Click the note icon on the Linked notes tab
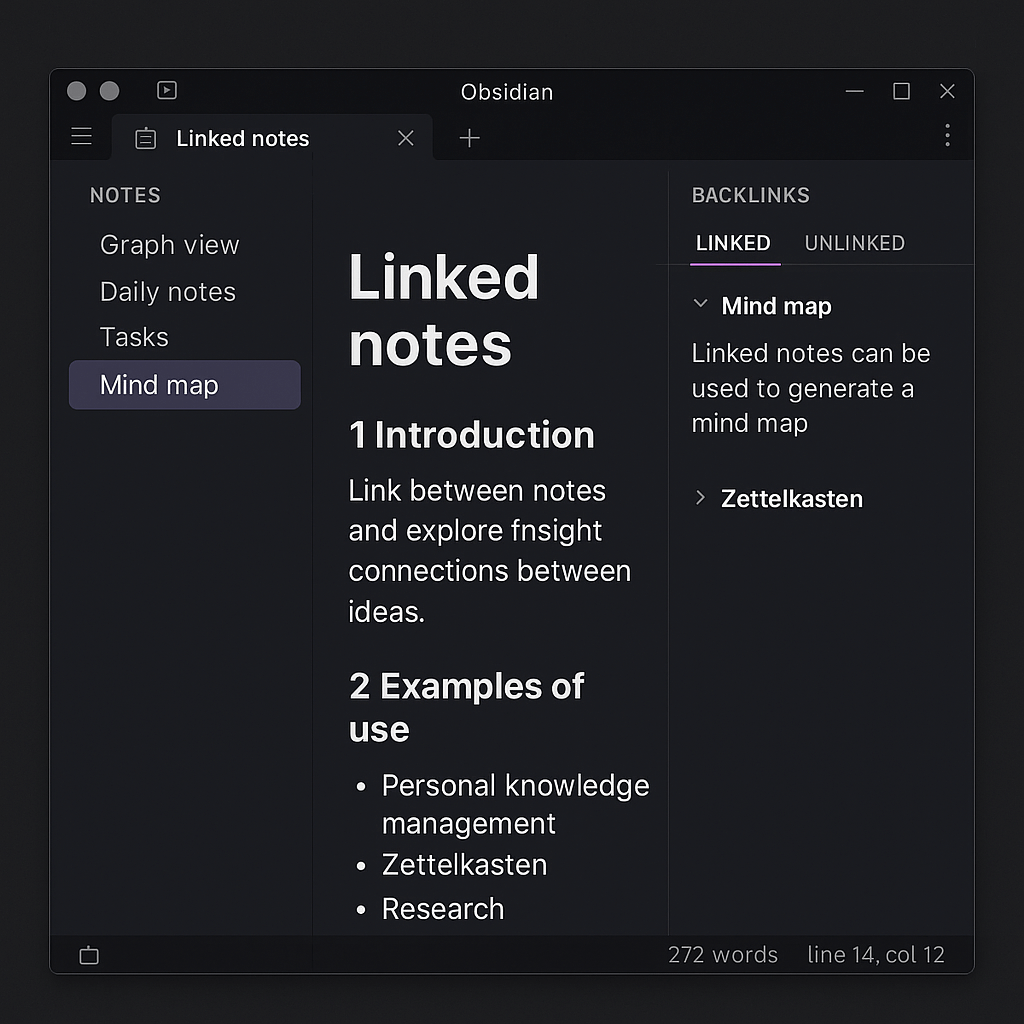Viewport: 1024px width, 1024px height. tap(145, 139)
